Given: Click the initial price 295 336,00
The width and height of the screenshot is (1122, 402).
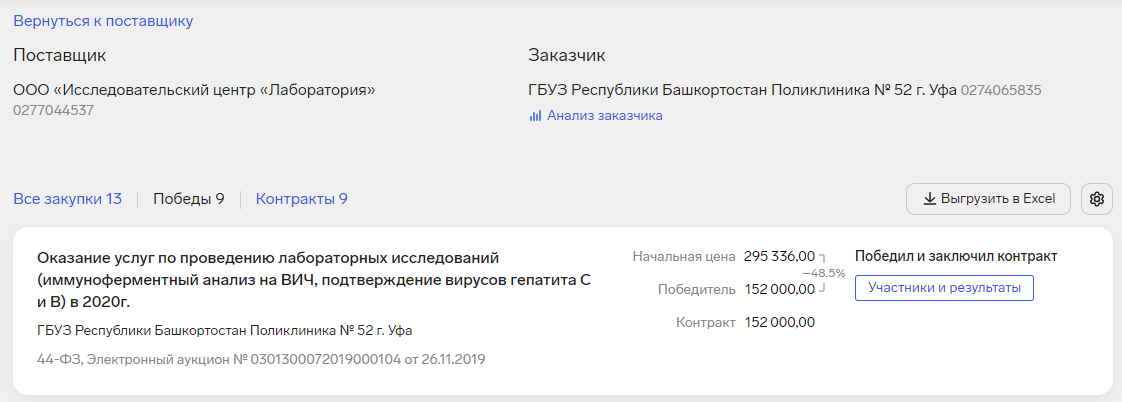Looking at the screenshot, I should (x=779, y=256).
